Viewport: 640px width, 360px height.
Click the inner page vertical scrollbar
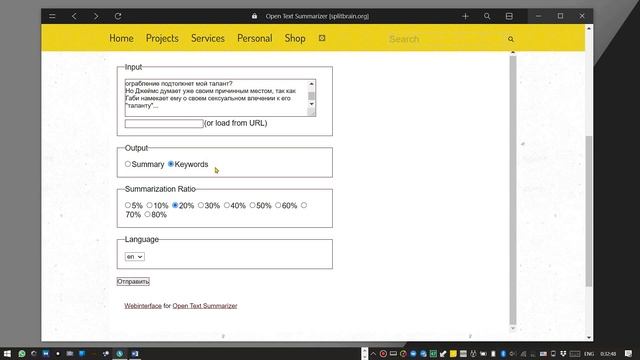[x=513, y=190]
